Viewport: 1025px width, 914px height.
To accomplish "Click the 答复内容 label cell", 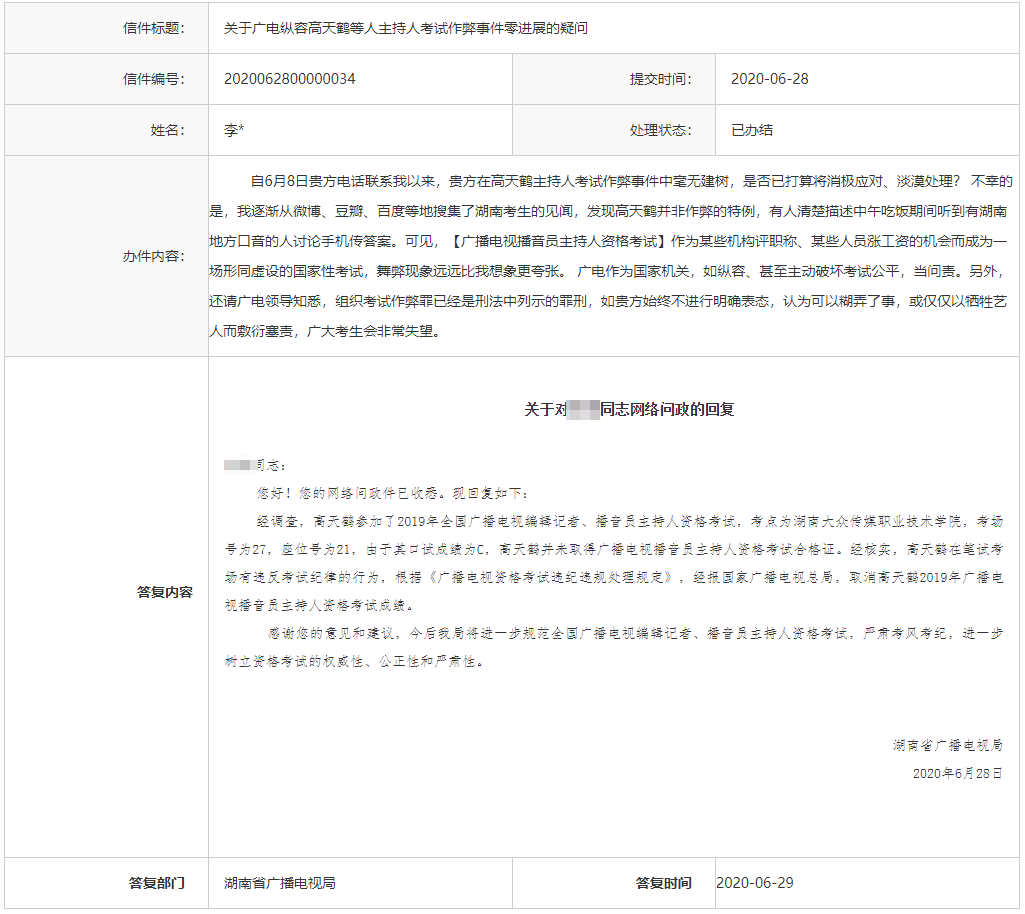I will tap(164, 592).
